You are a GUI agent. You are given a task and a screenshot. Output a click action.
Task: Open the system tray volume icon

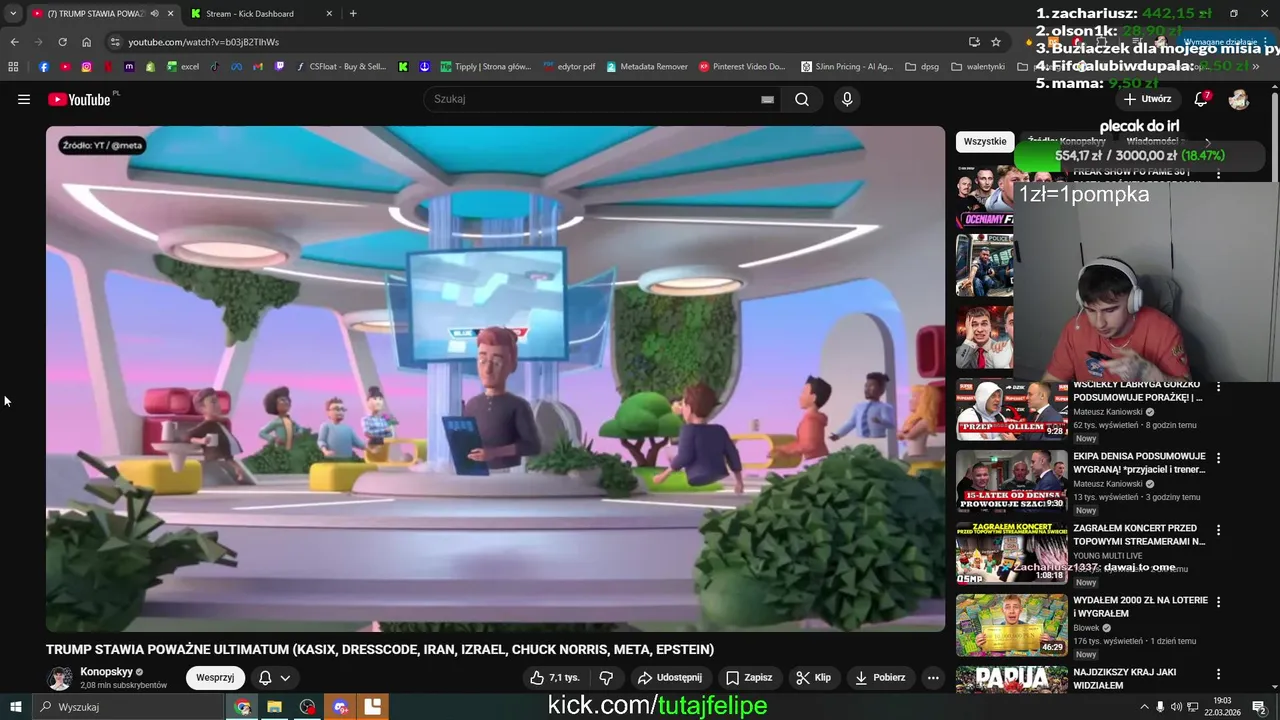coord(1176,707)
